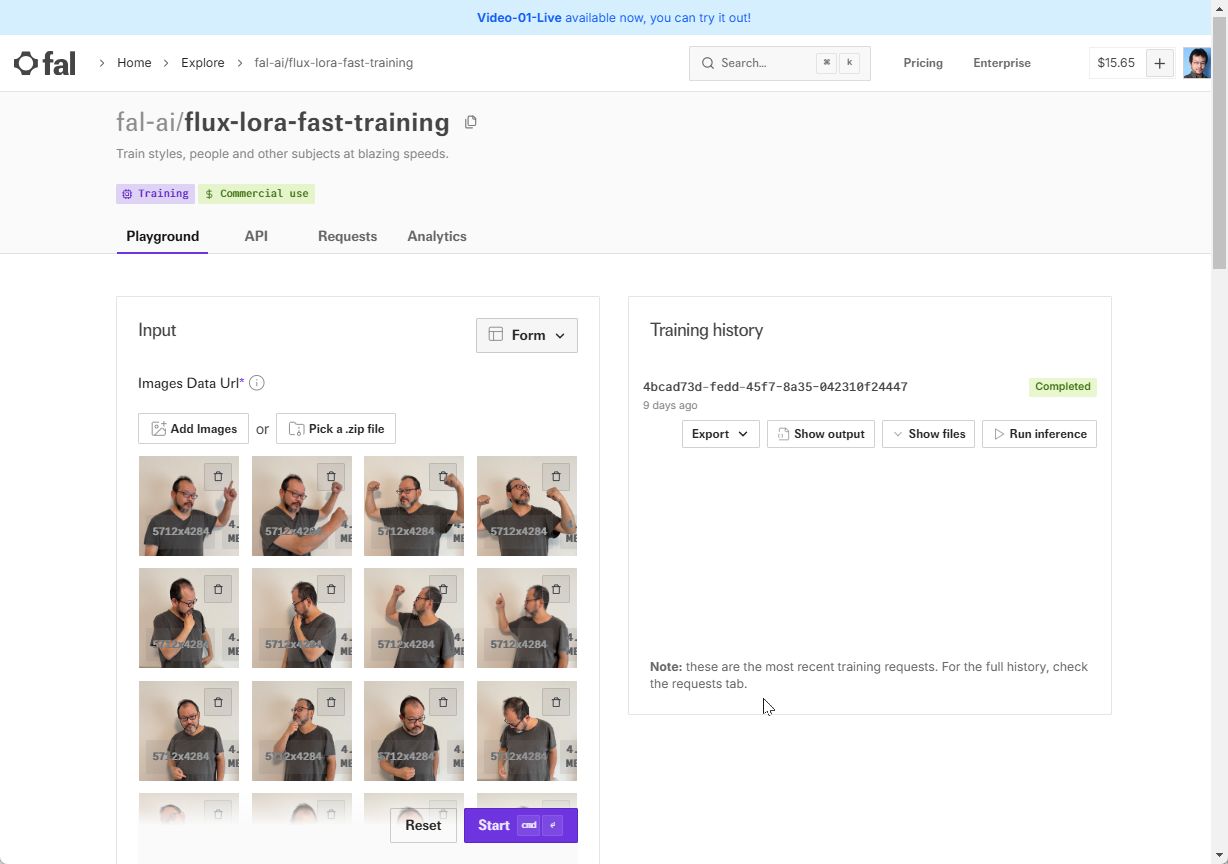Switch to the API tab
This screenshot has width=1228, height=864.
[x=256, y=236]
